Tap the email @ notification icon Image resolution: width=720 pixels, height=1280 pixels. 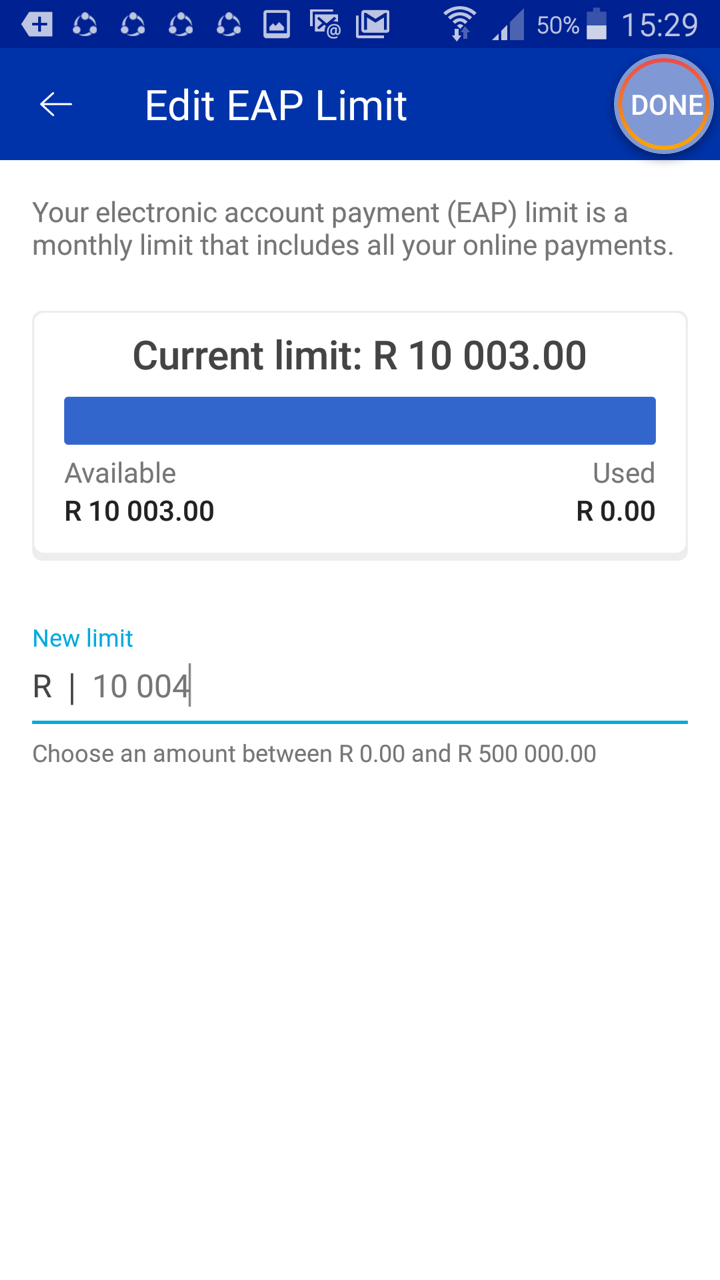[325, 24]
